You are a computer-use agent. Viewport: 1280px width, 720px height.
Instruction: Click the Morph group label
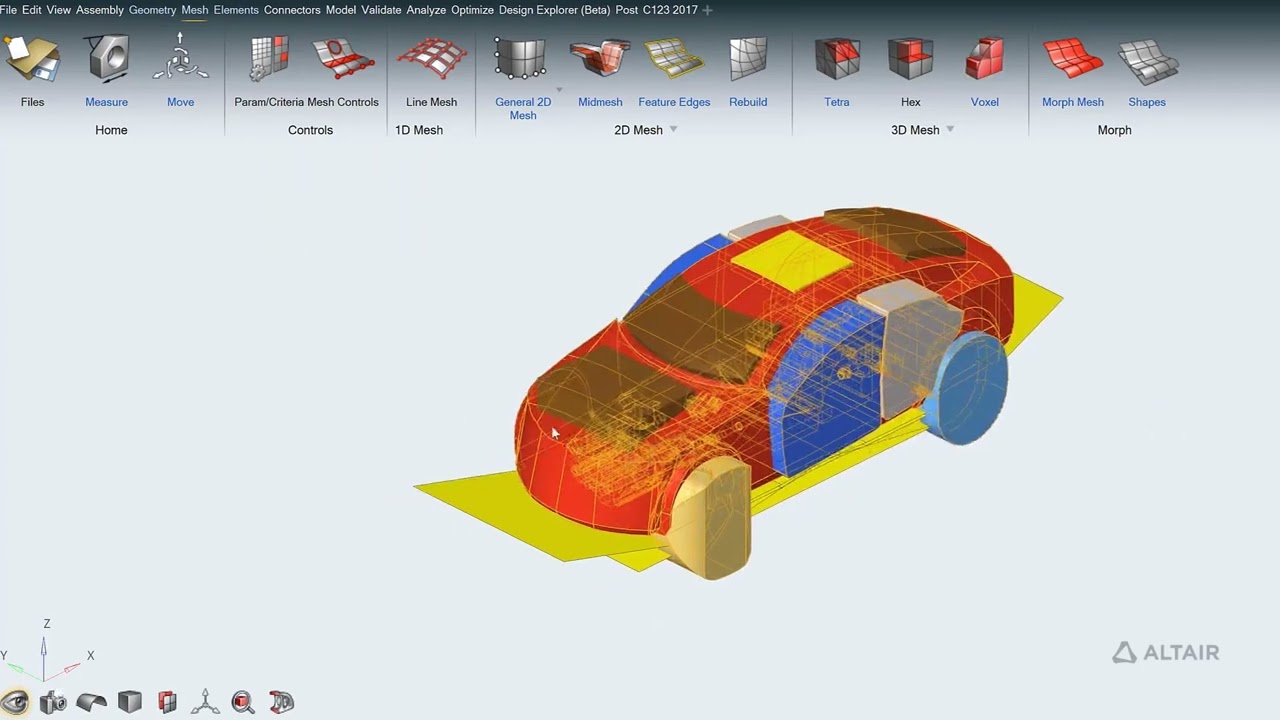pyautogui.click(x=1114, y=130)
